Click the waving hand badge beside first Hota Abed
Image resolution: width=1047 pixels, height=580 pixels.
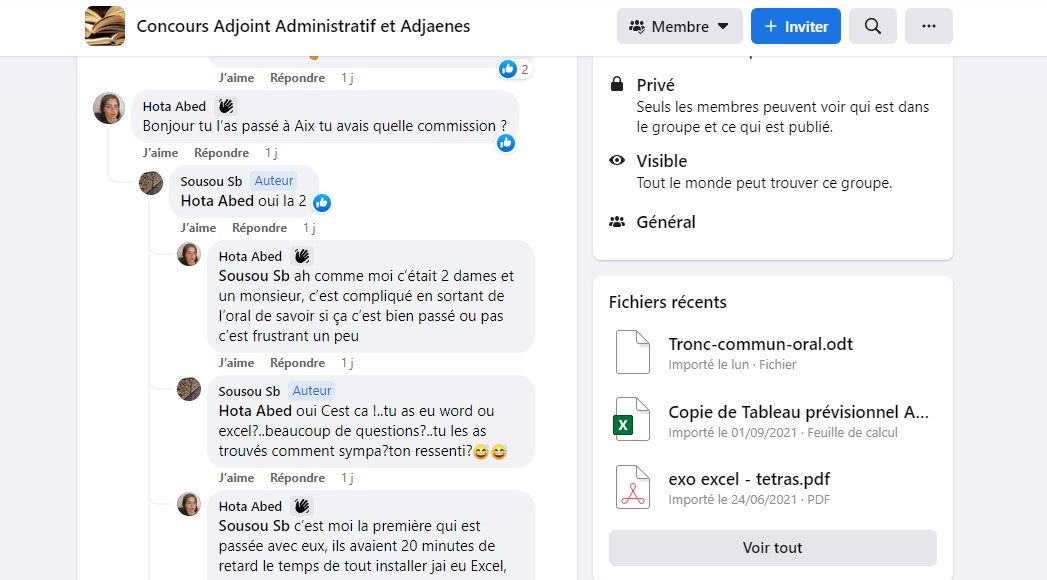tap(226, 106)
